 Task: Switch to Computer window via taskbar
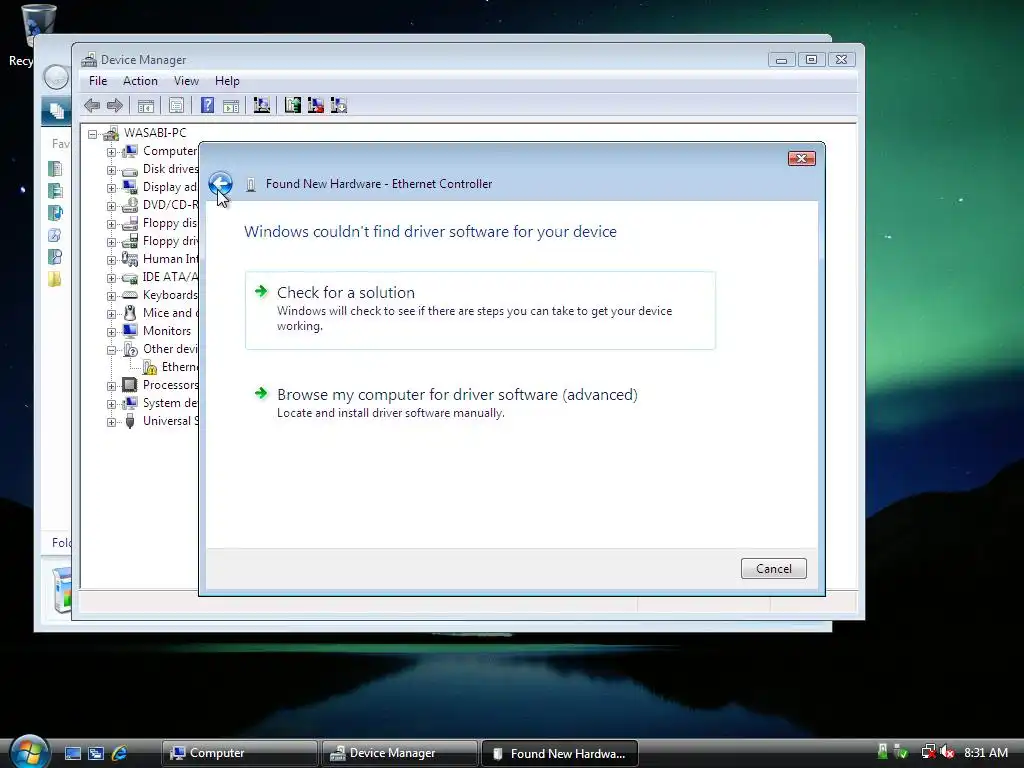pyautogui.click(x=240, y=753)
